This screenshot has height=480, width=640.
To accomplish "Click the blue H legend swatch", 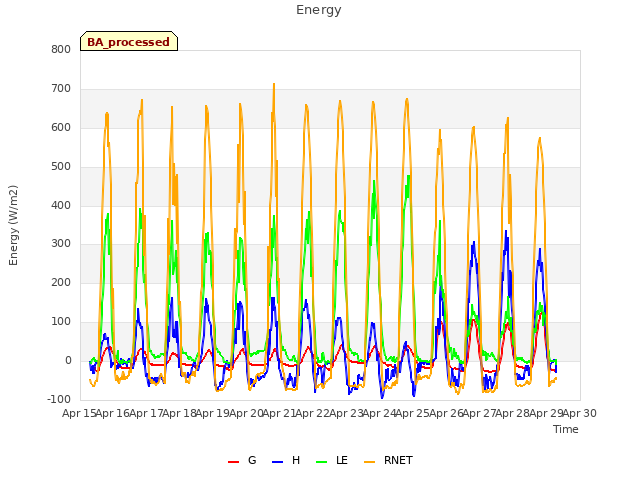I will pos(277,461).
